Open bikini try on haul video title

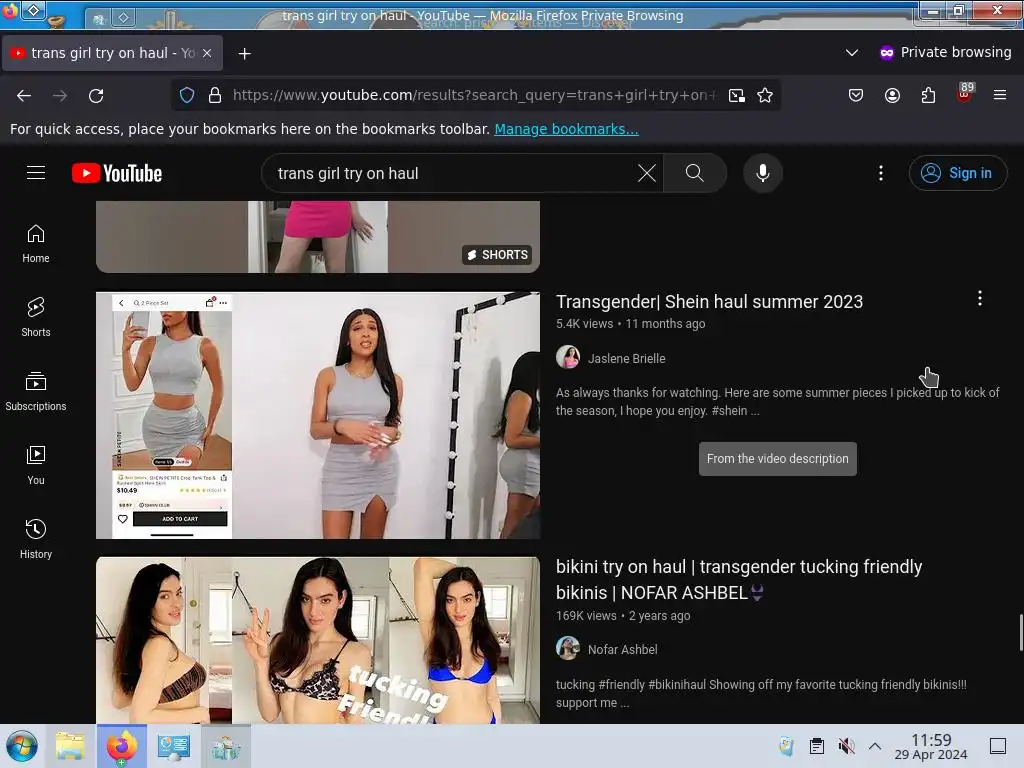coord(739,579)
